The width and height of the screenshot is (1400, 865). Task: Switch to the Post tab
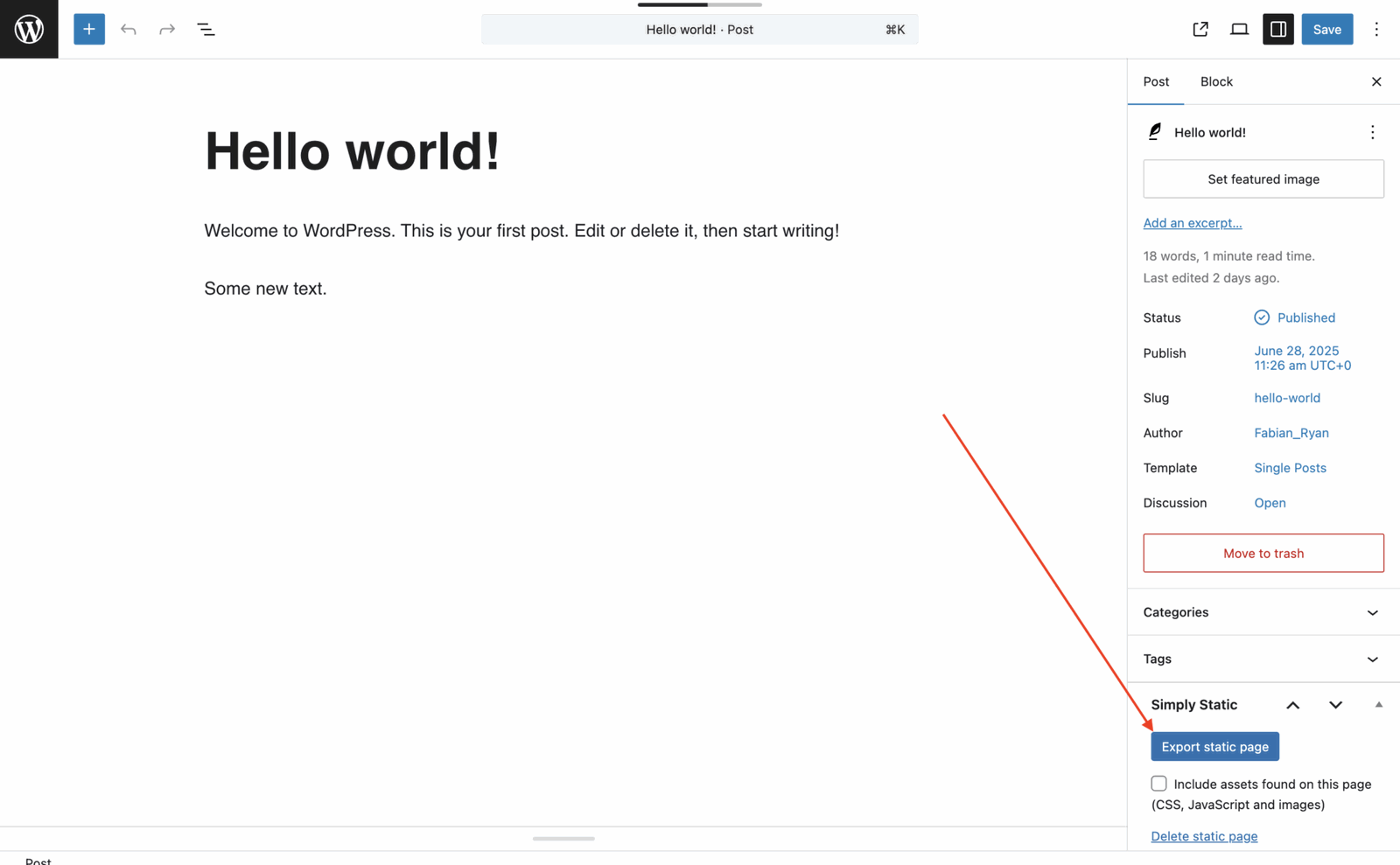point(1156,81)
